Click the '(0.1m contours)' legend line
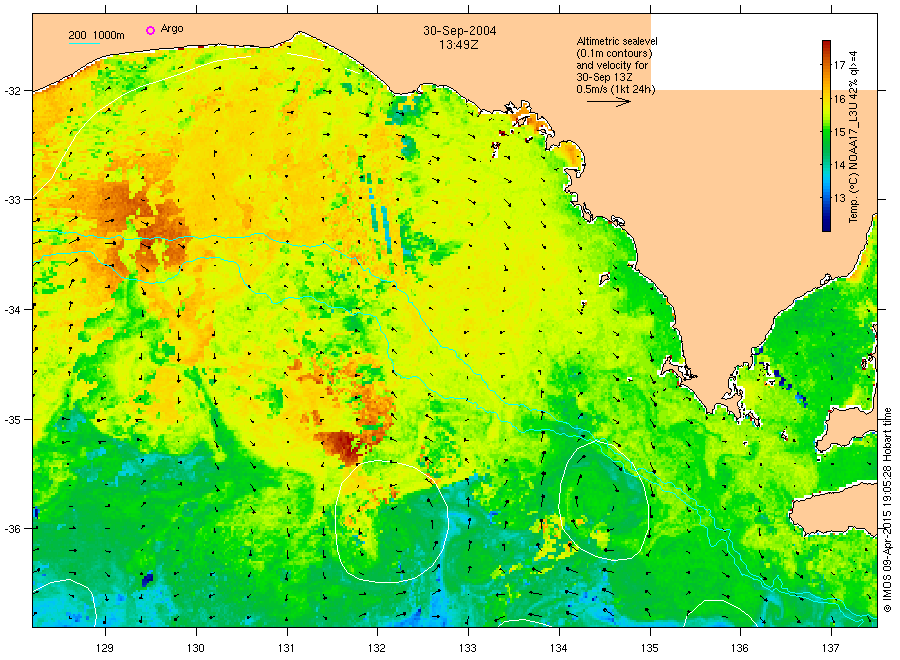 coord(614,53)
